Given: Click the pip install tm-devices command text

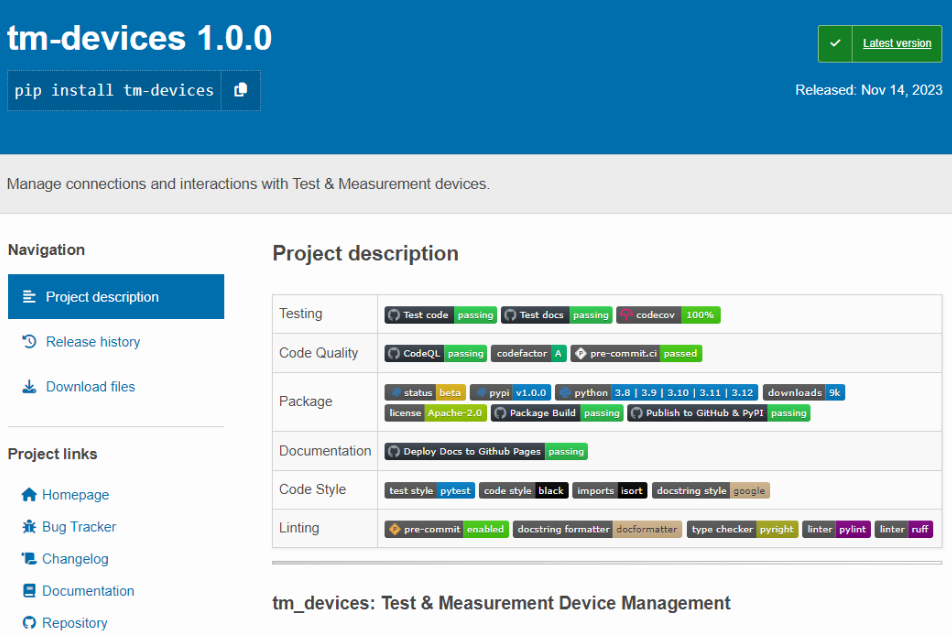Looking at the screenshot, I should [114, 90].
